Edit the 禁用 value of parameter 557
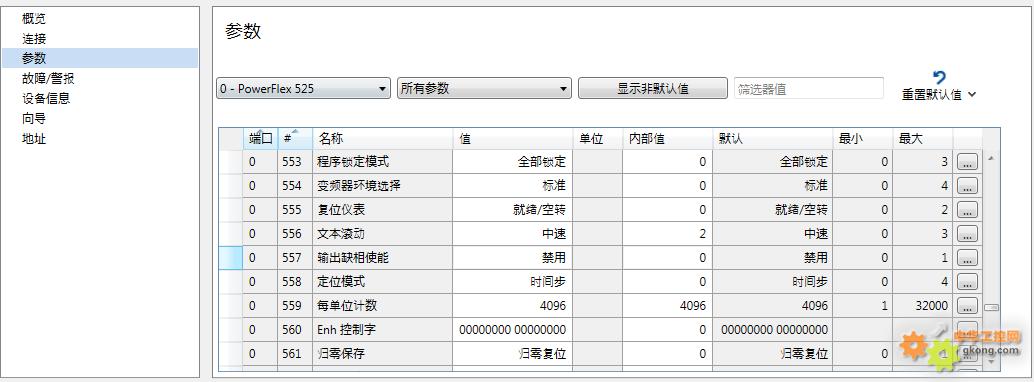1034x382 pixels. coord(513,258)
